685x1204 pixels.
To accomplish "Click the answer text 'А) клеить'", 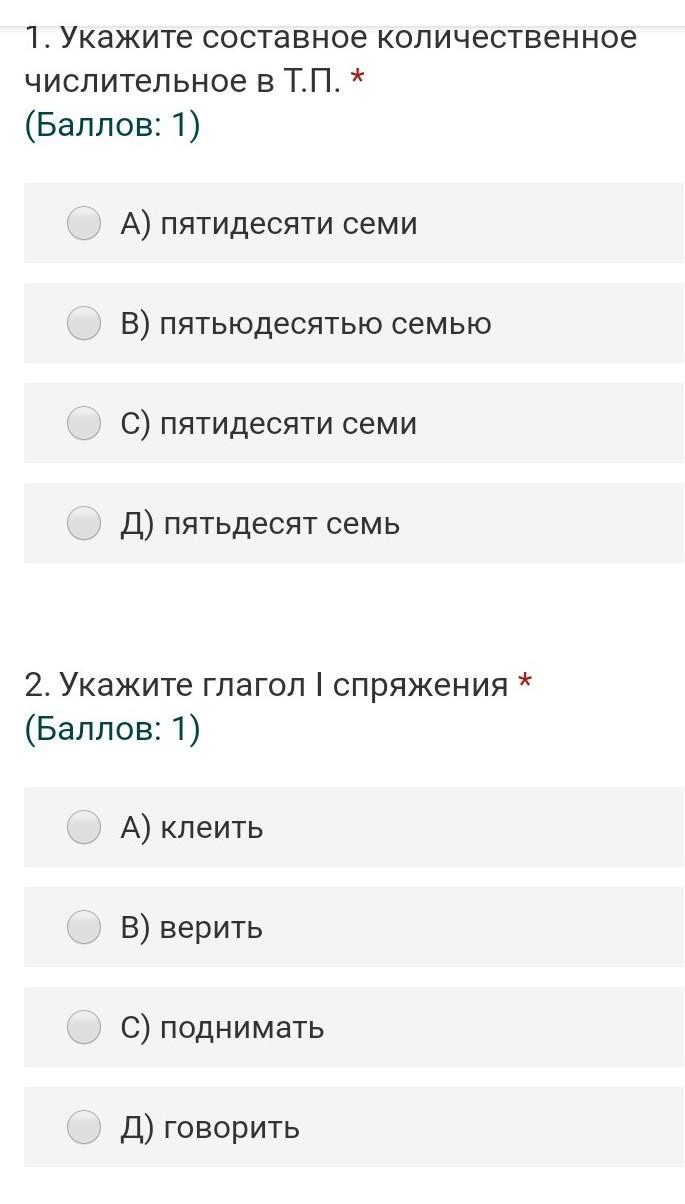I will [192, 828].
